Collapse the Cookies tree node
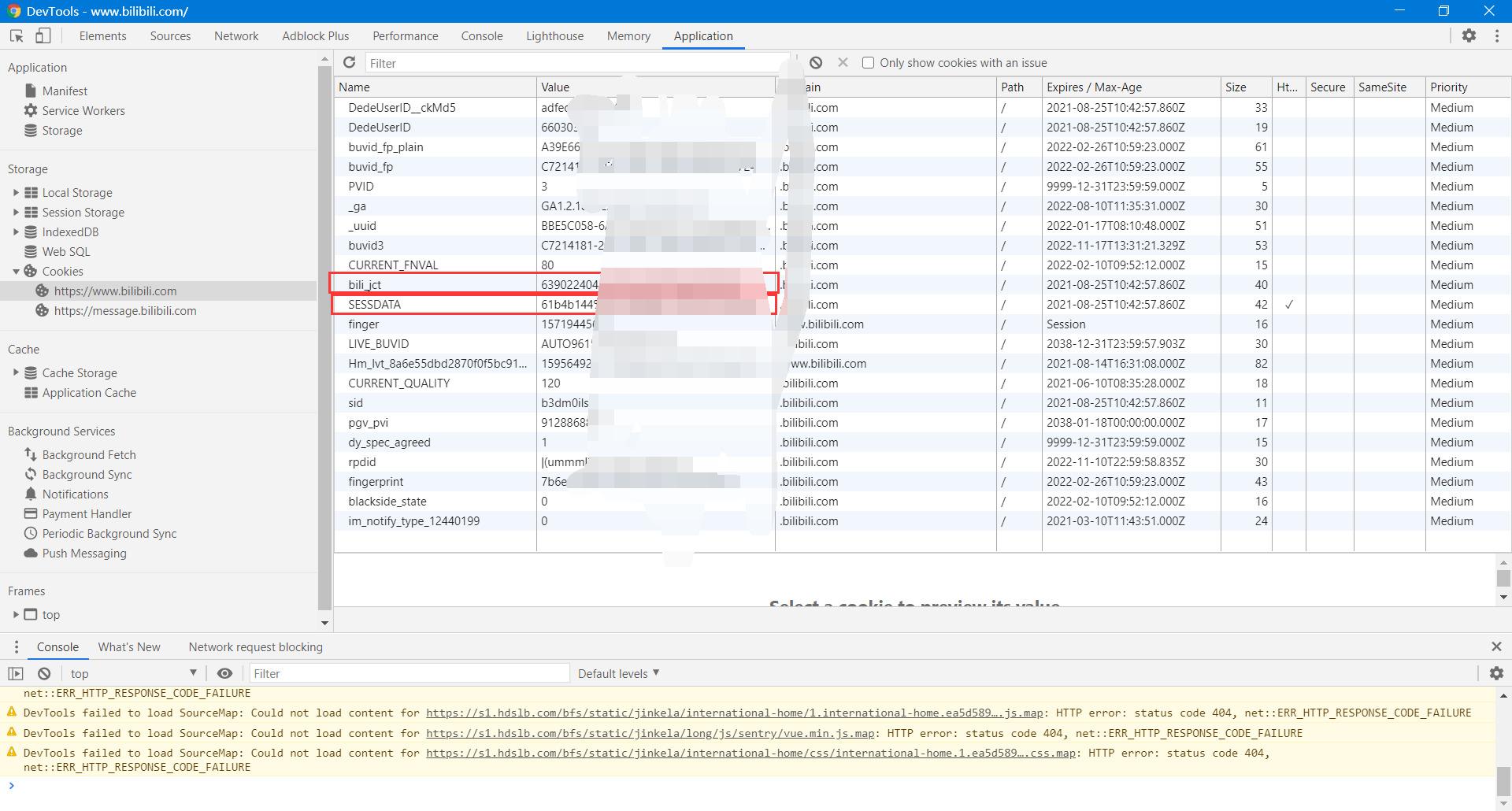 coord(15,271)
